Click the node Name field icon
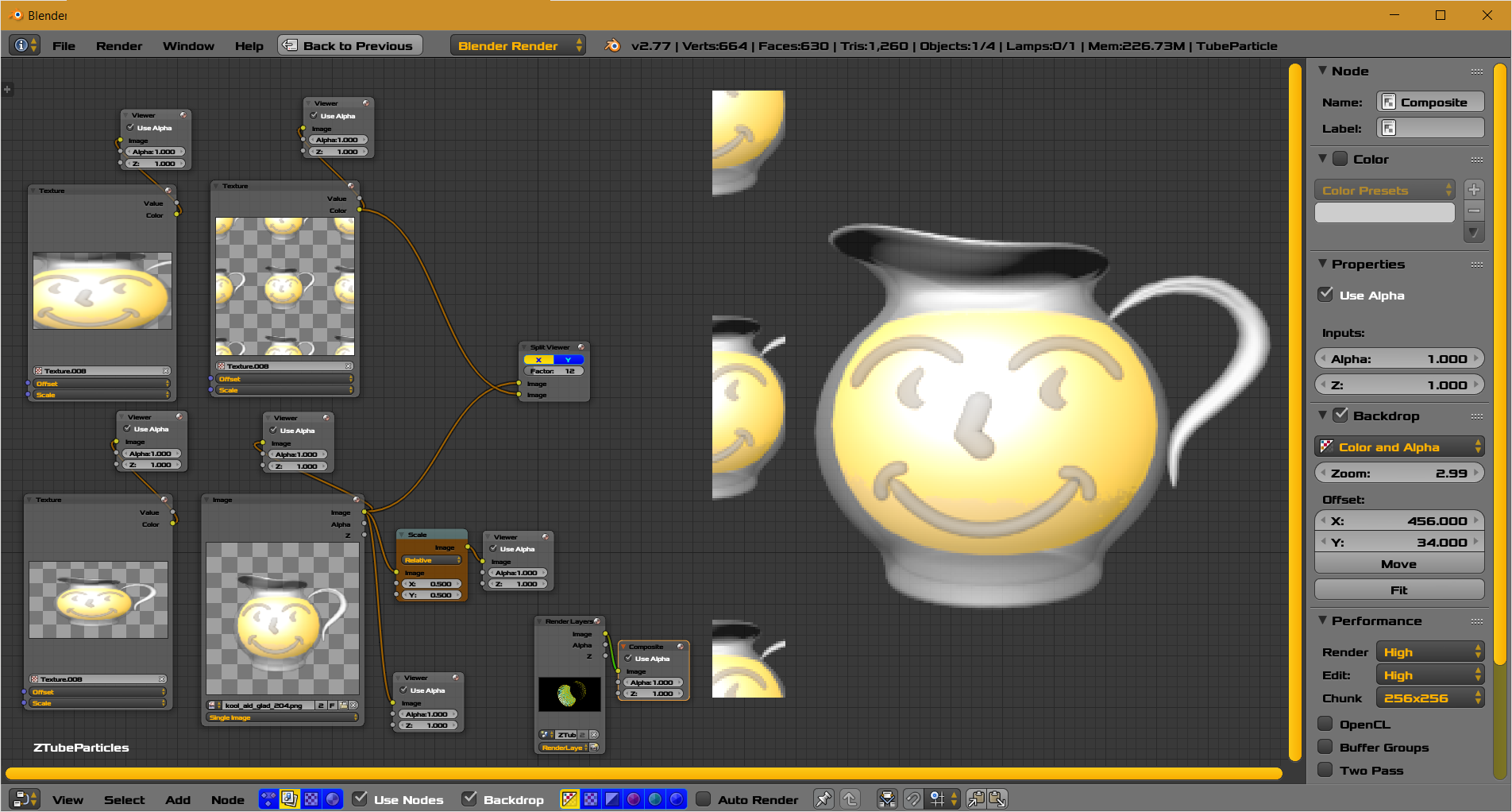Viewport: 1512px width, 812px height. (x=1389, y=102)
